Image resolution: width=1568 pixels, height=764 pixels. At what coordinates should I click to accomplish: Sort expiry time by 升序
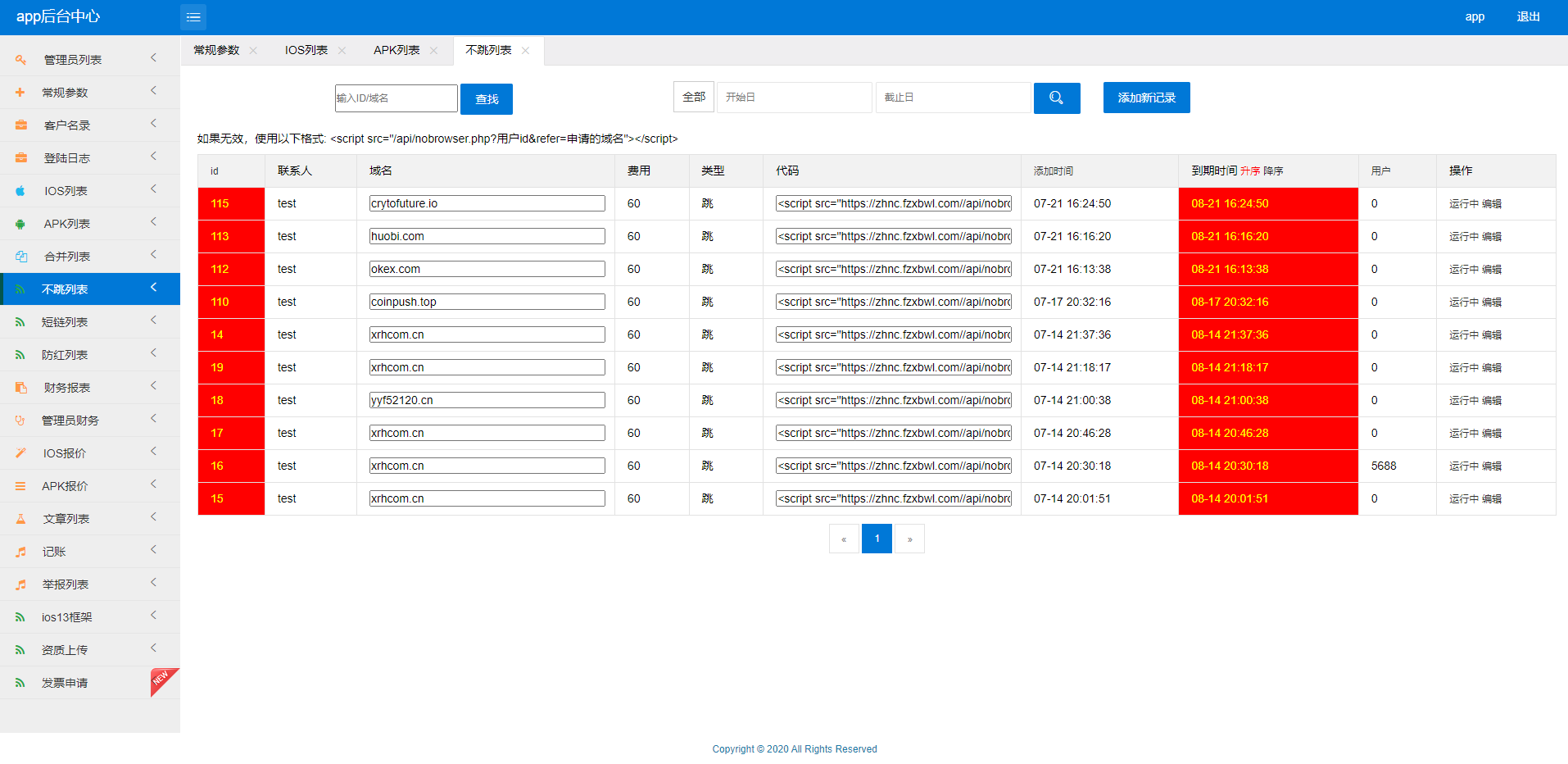[1249, 171]
